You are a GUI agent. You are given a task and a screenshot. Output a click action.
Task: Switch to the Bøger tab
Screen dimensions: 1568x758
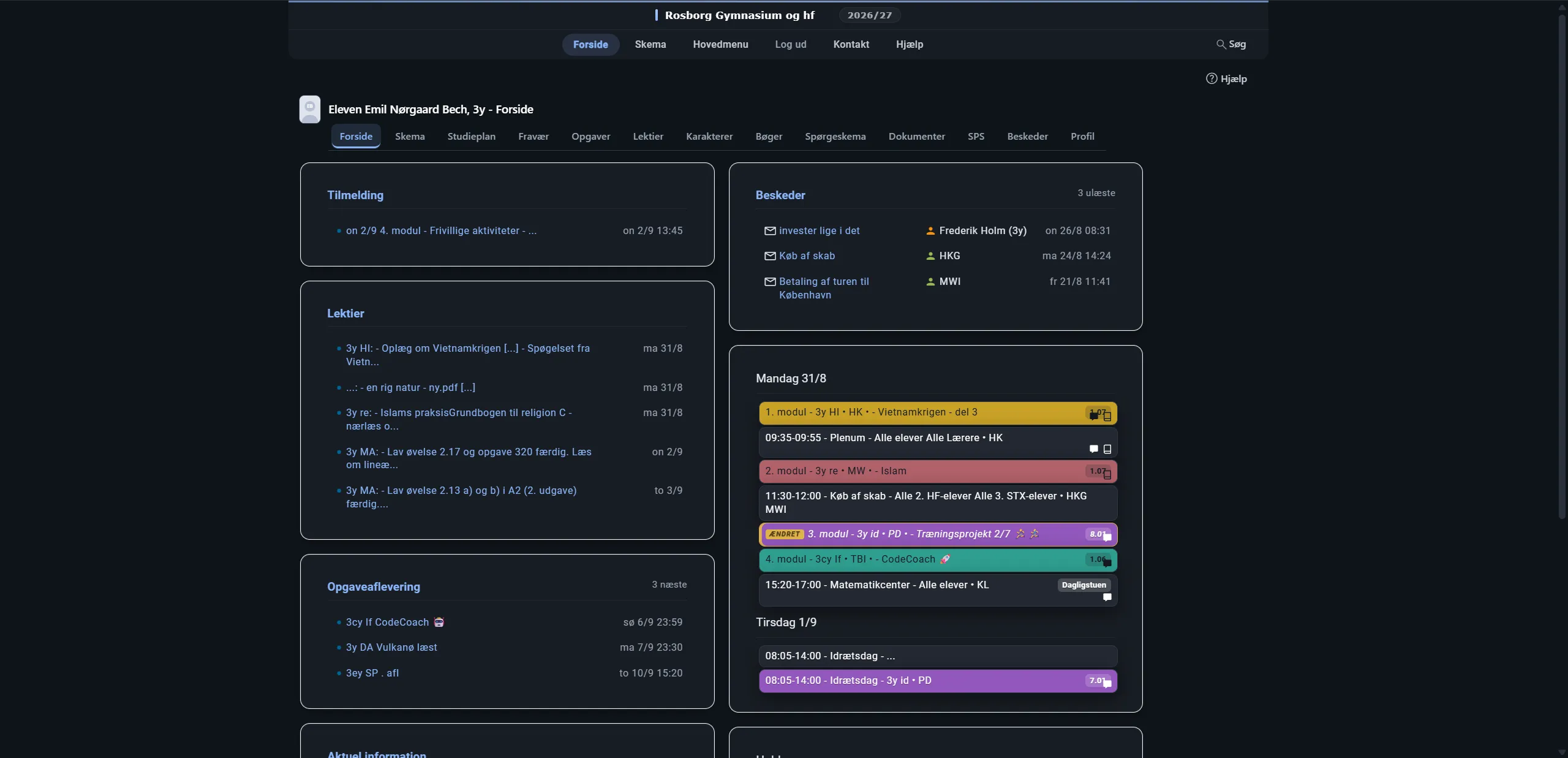coord(769,136)
